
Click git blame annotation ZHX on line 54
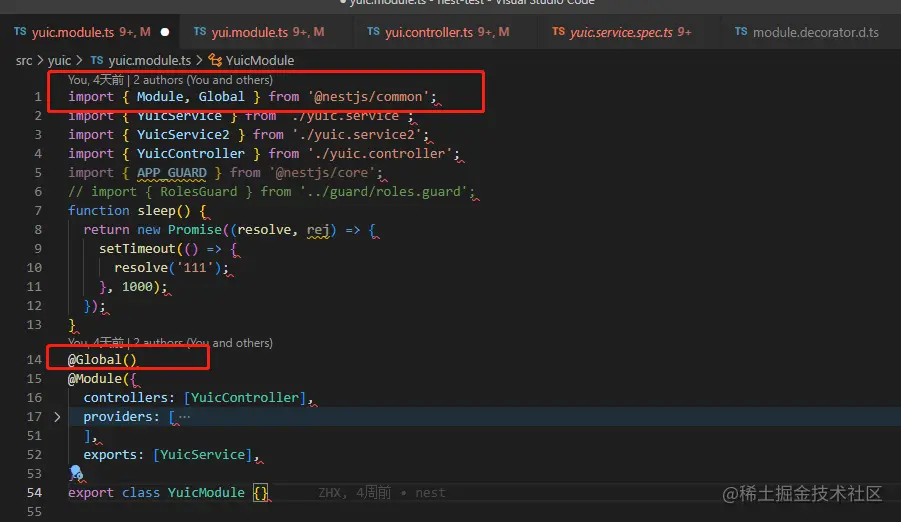click(x=382, y=493)
